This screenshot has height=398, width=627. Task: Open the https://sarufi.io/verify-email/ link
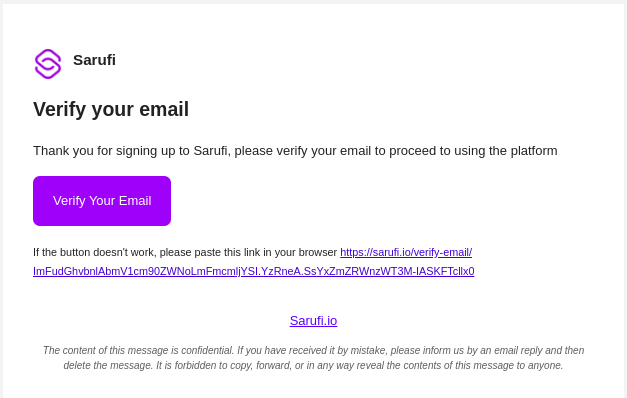click(406, 252)
